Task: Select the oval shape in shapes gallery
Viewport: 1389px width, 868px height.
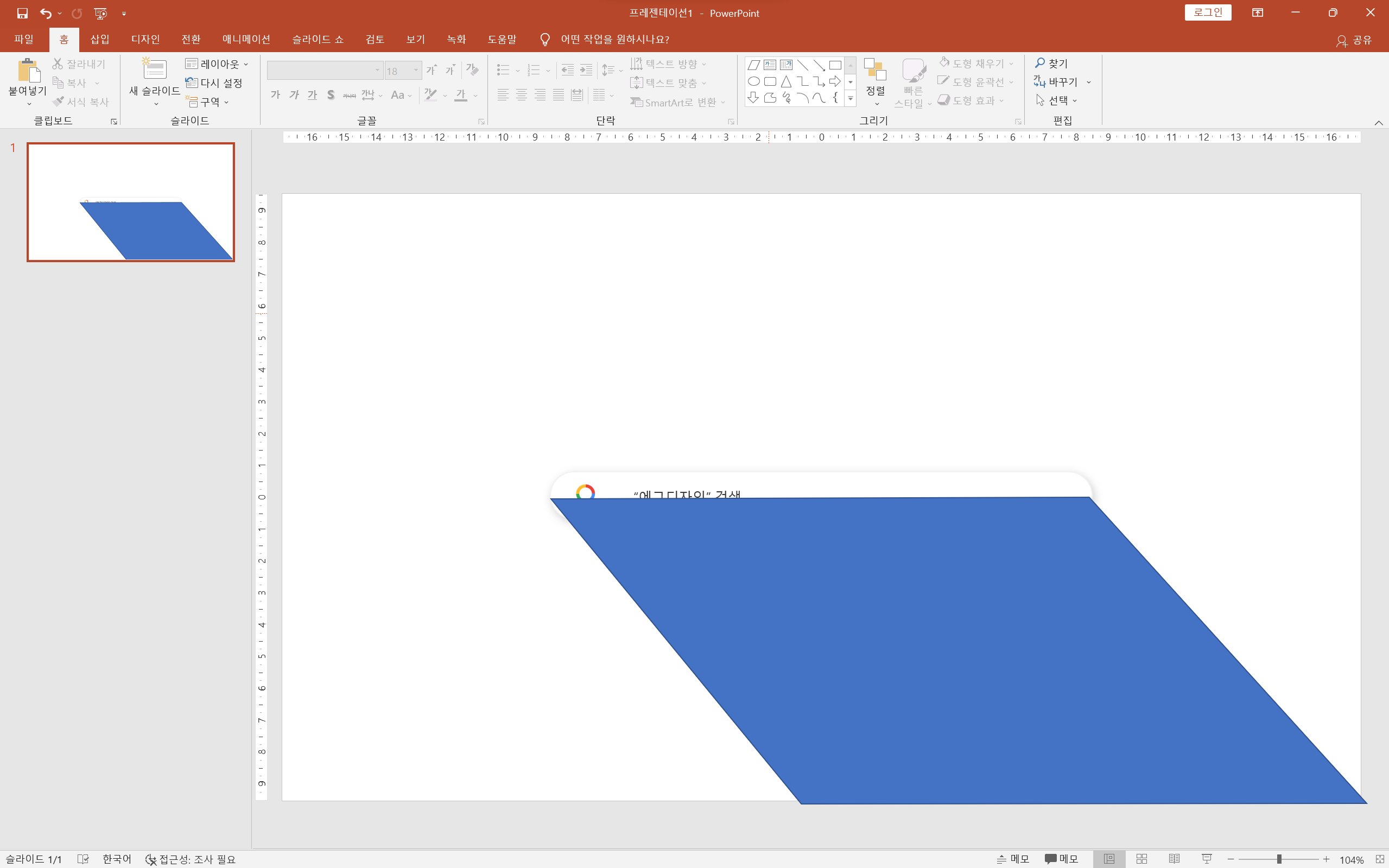Action: 753,81
